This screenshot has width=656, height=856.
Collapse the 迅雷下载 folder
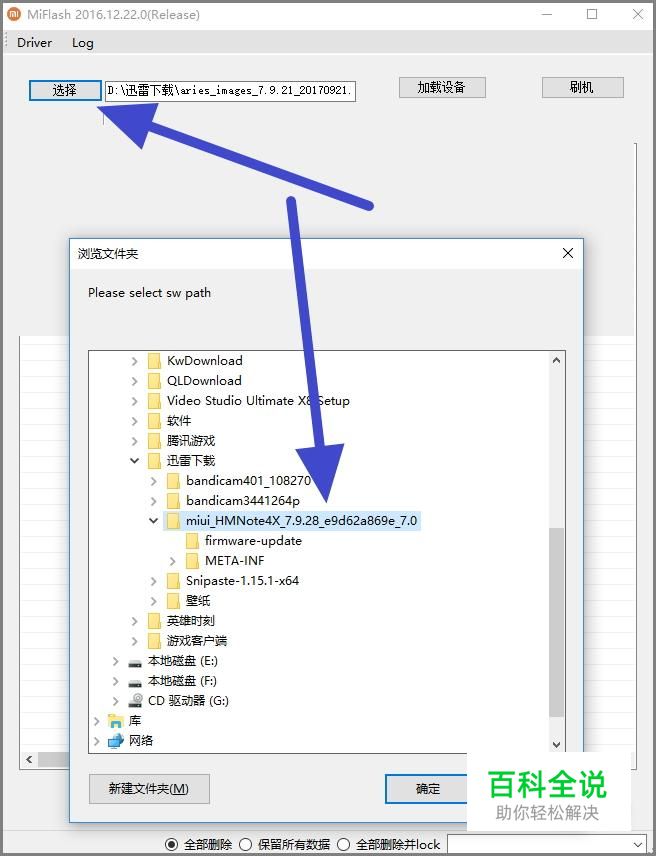(x=134, y=461)
